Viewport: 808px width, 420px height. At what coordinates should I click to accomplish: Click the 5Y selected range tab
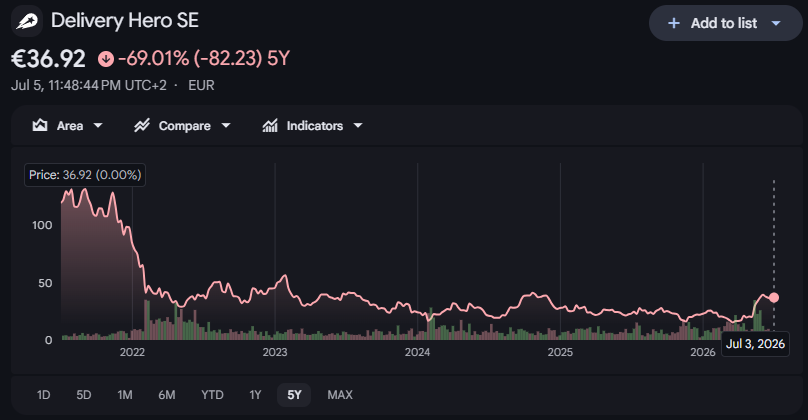pos(294,395)
